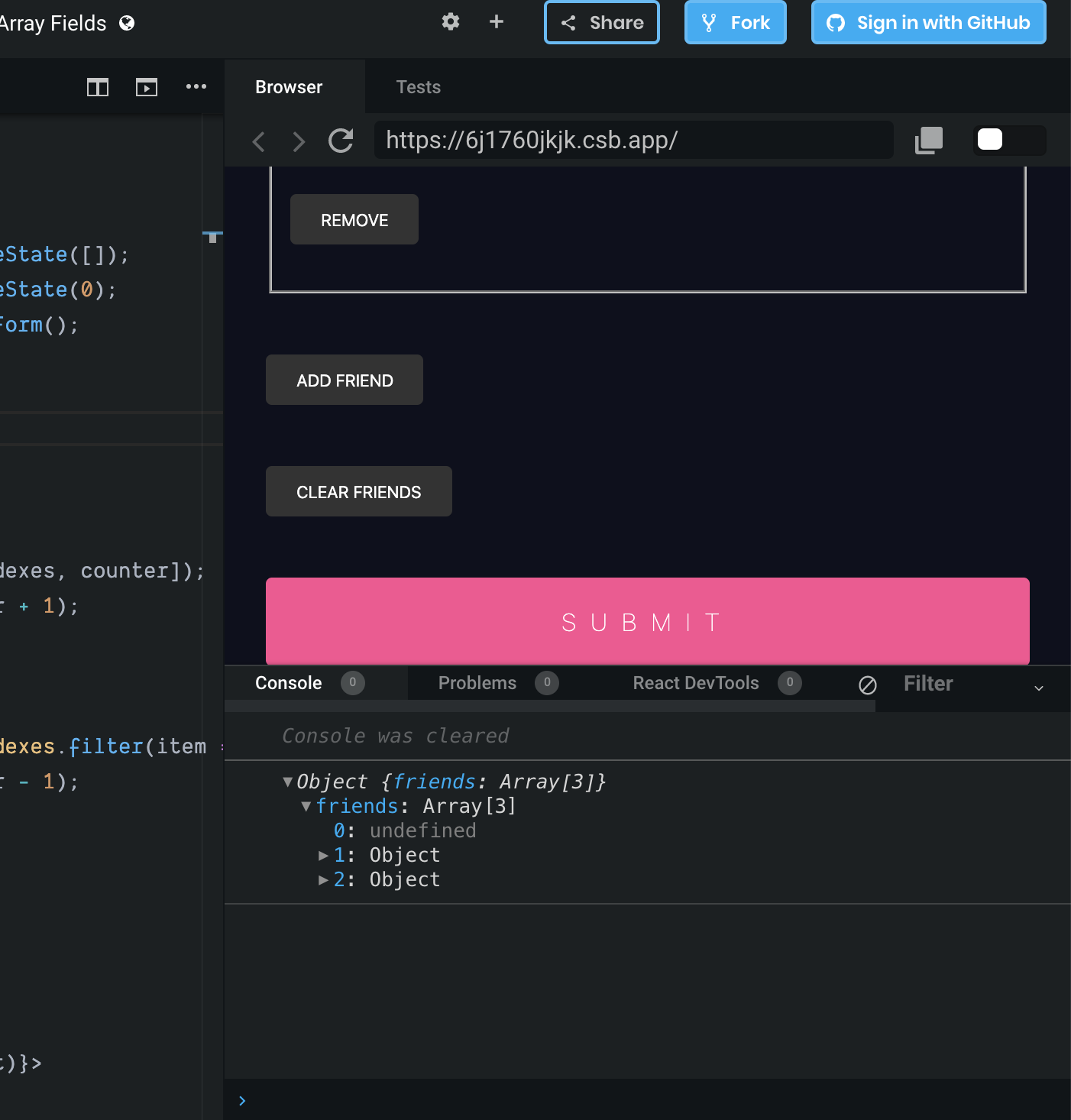Open the Filter dropdown chevron

[x=1039, y=688]
